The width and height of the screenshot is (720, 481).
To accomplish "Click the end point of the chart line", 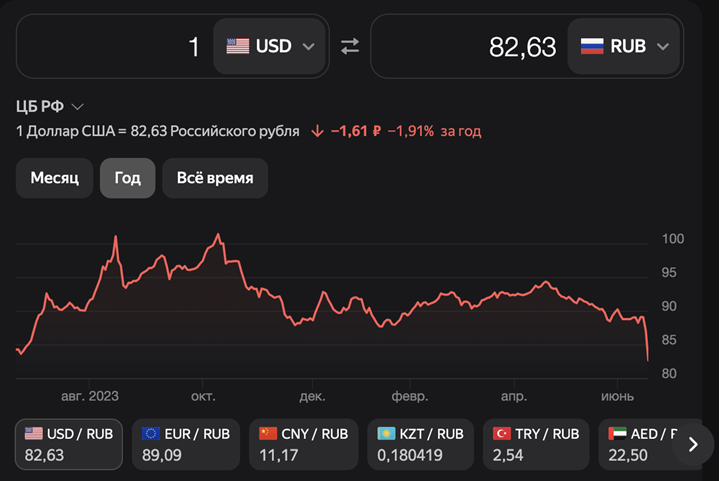I will point(648,360).
